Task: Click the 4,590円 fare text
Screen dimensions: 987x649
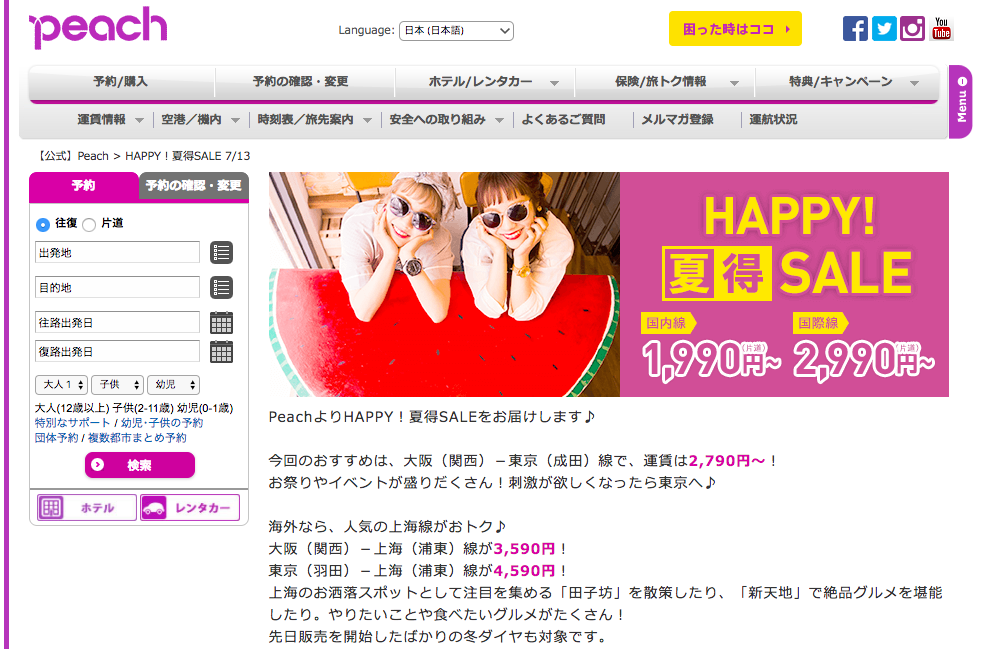Action: pyautogui.click(x=524, y=572)
